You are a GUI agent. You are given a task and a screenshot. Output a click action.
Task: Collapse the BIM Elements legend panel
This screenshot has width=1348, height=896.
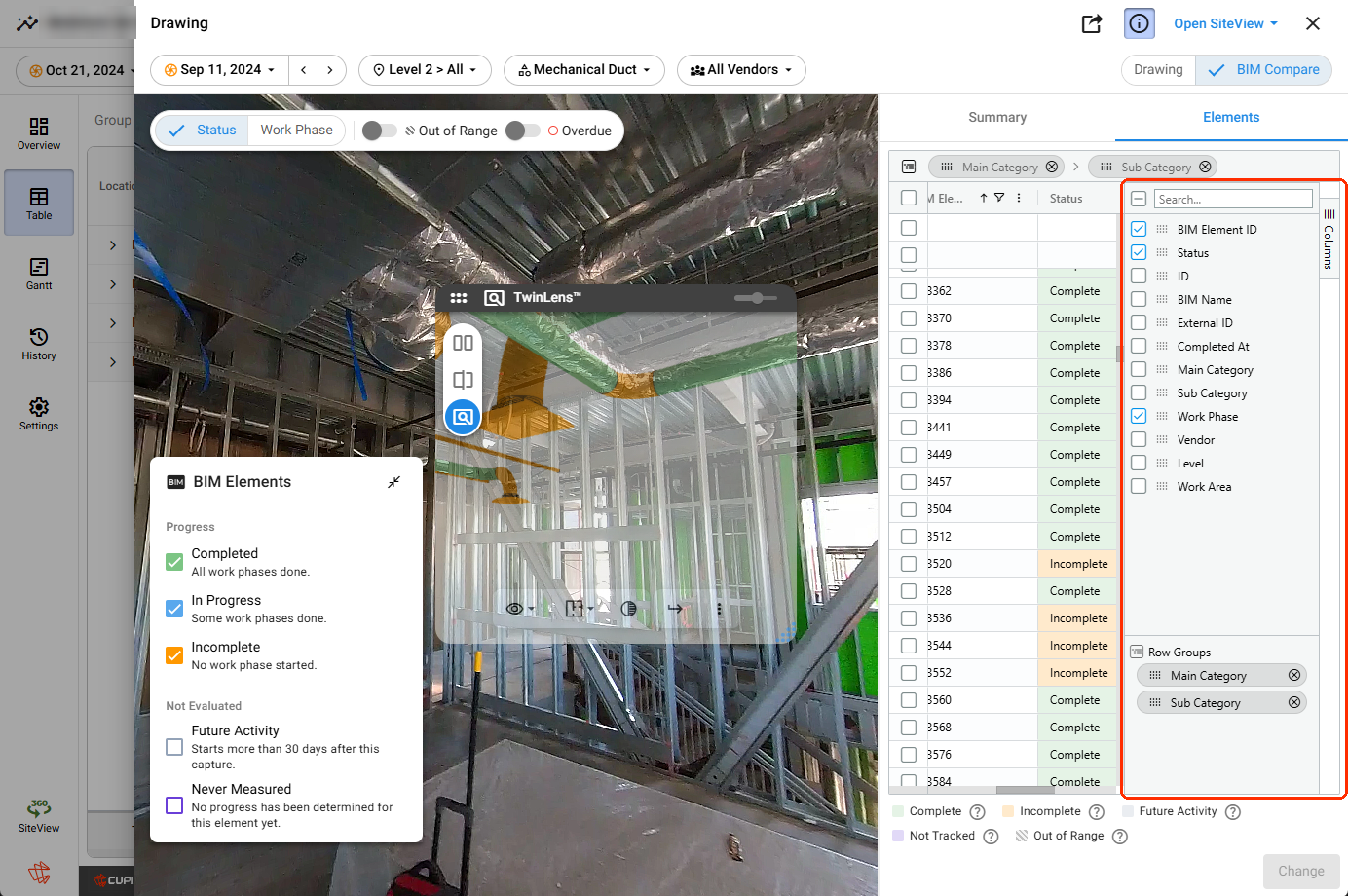click(x=394, y=482)
